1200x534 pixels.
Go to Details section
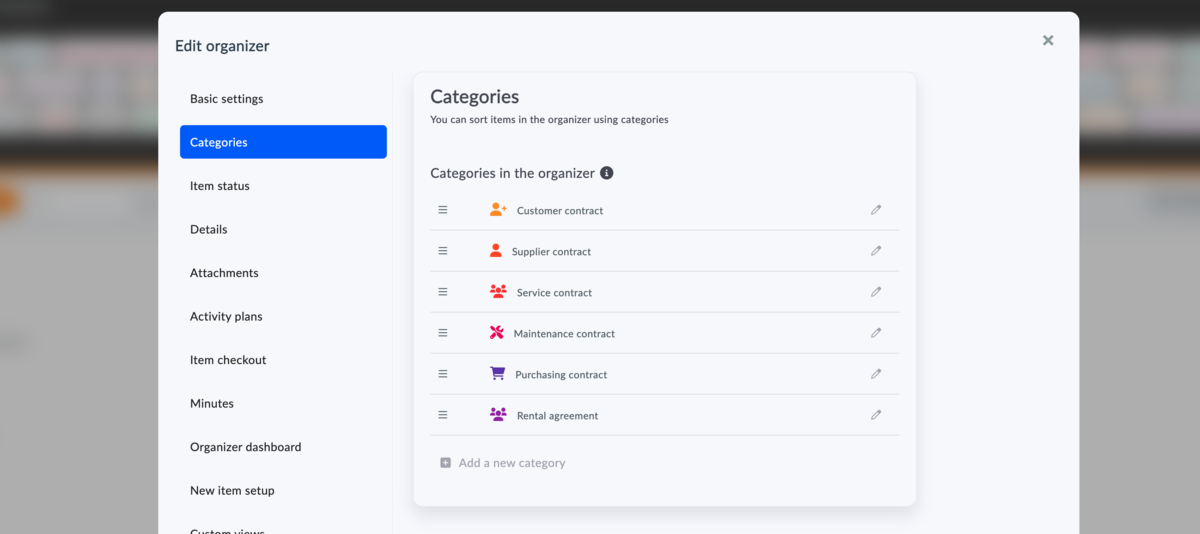click(283, 229)
